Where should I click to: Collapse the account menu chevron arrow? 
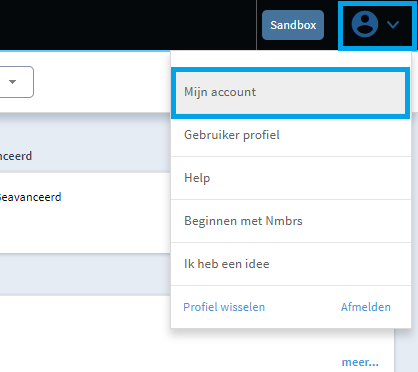[393, 25]
